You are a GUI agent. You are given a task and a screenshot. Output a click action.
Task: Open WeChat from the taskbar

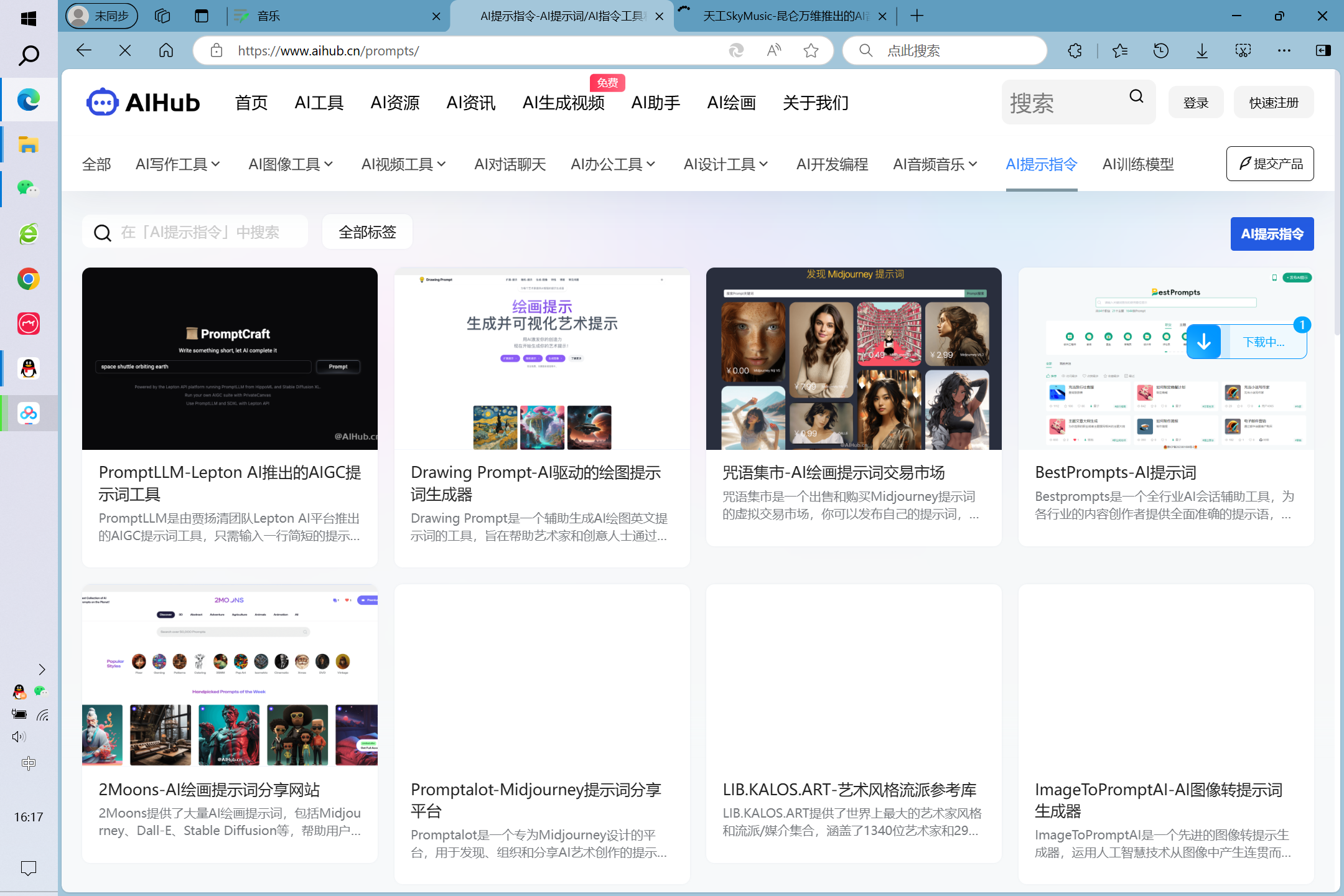click(x=29, y=189)
